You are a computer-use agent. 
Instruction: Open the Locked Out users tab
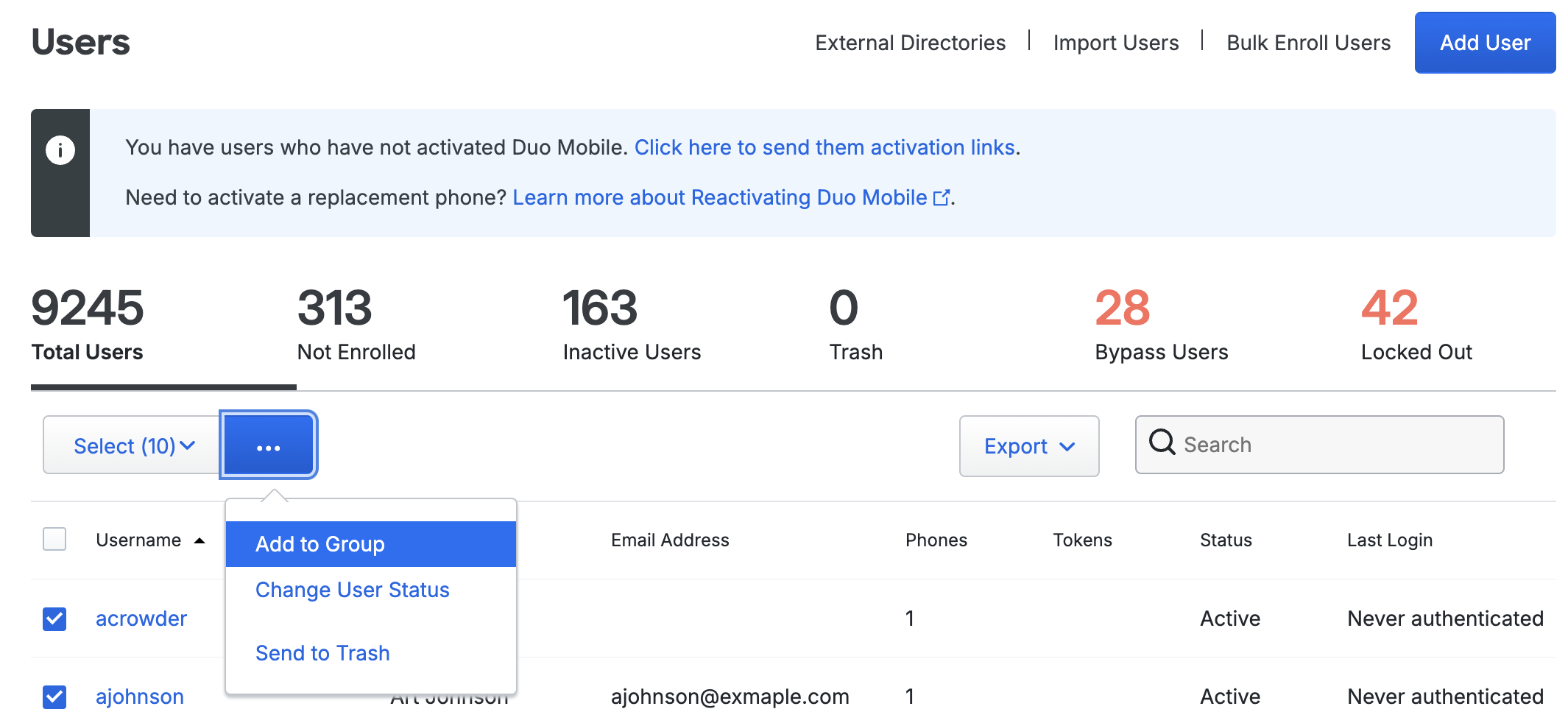(x=1415, y=352)
